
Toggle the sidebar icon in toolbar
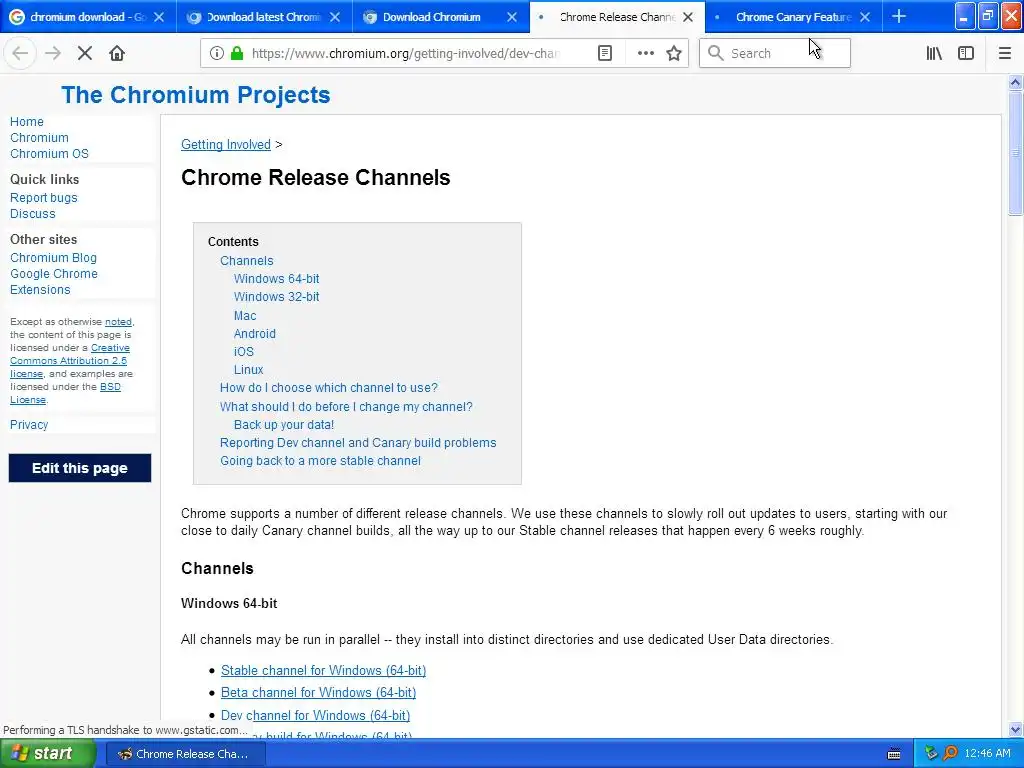click(966, 54)
